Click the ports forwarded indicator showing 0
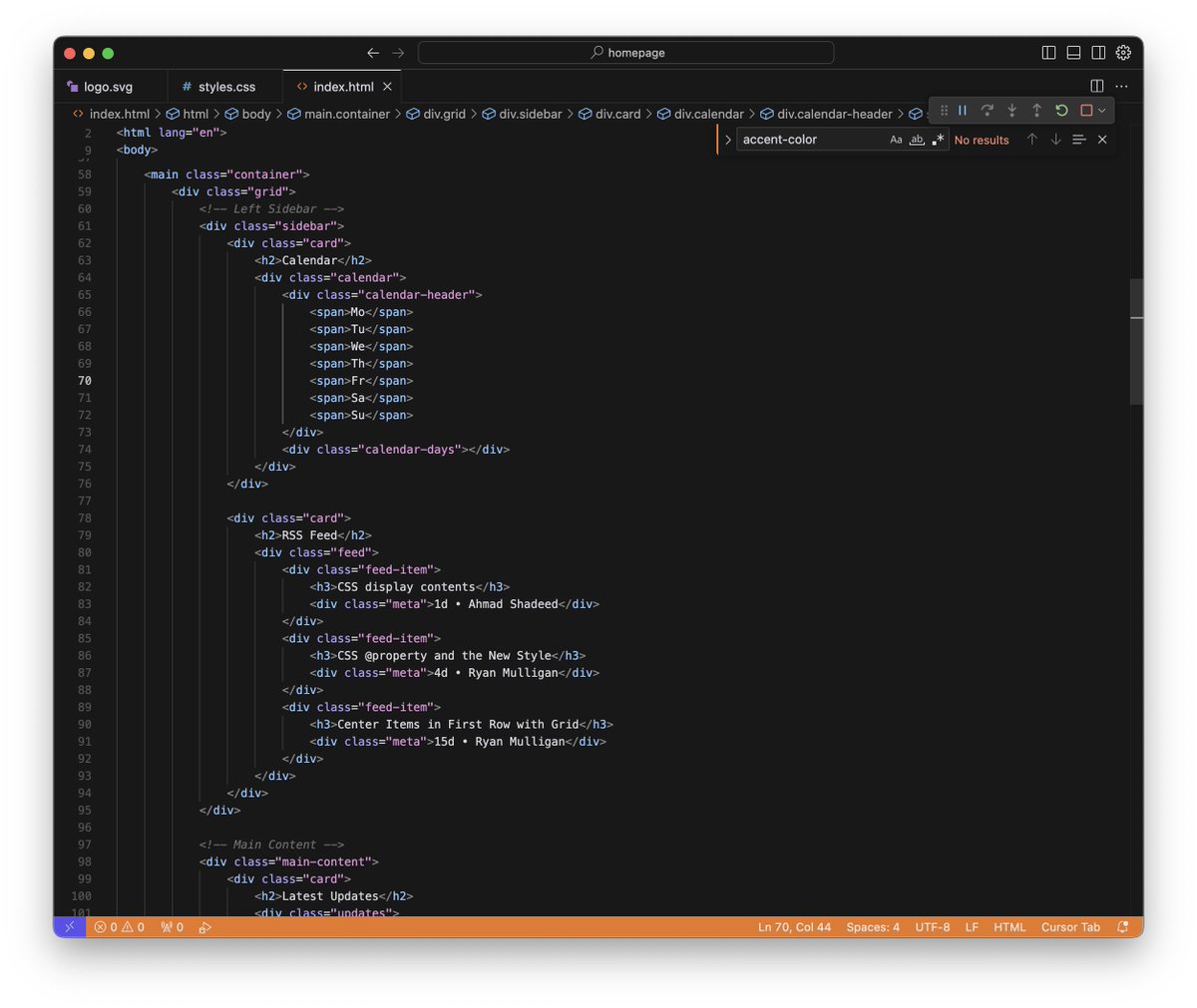 pos(172,927)
